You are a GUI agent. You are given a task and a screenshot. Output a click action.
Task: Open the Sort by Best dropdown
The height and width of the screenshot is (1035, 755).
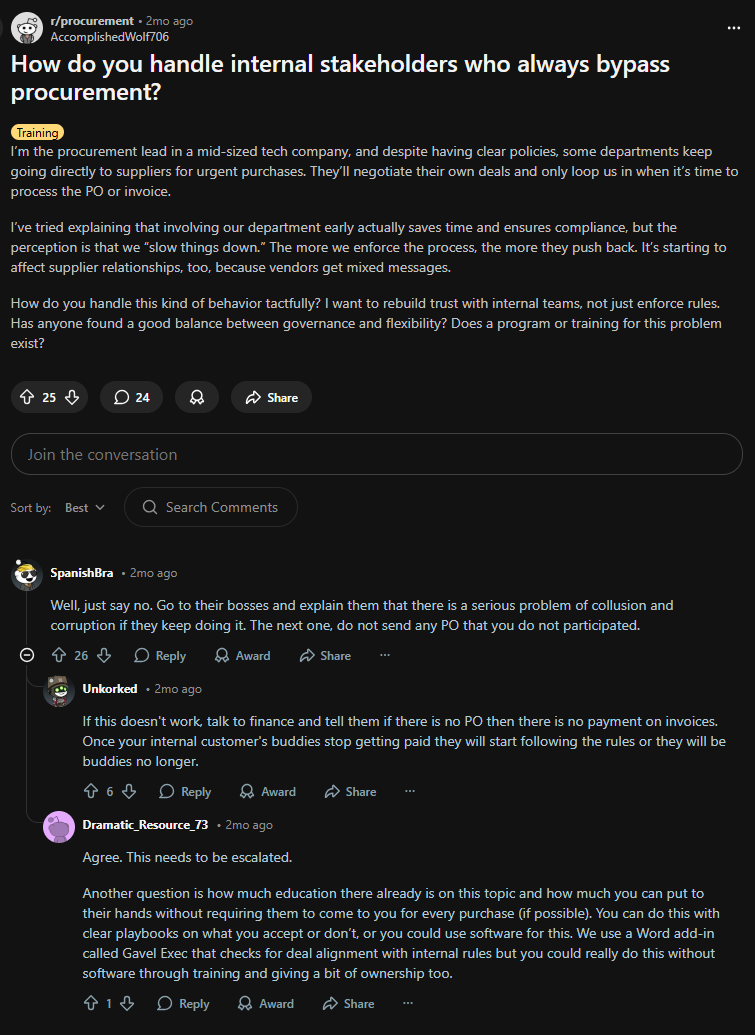coord(84,507)
